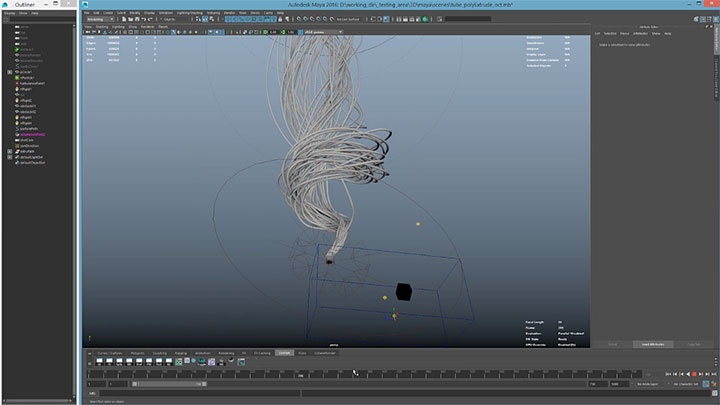Image resolution: width=720 pixels, height=405 pixels.
Task: Select by hierarchy mode icon
Action: click(x=198, y=19)
